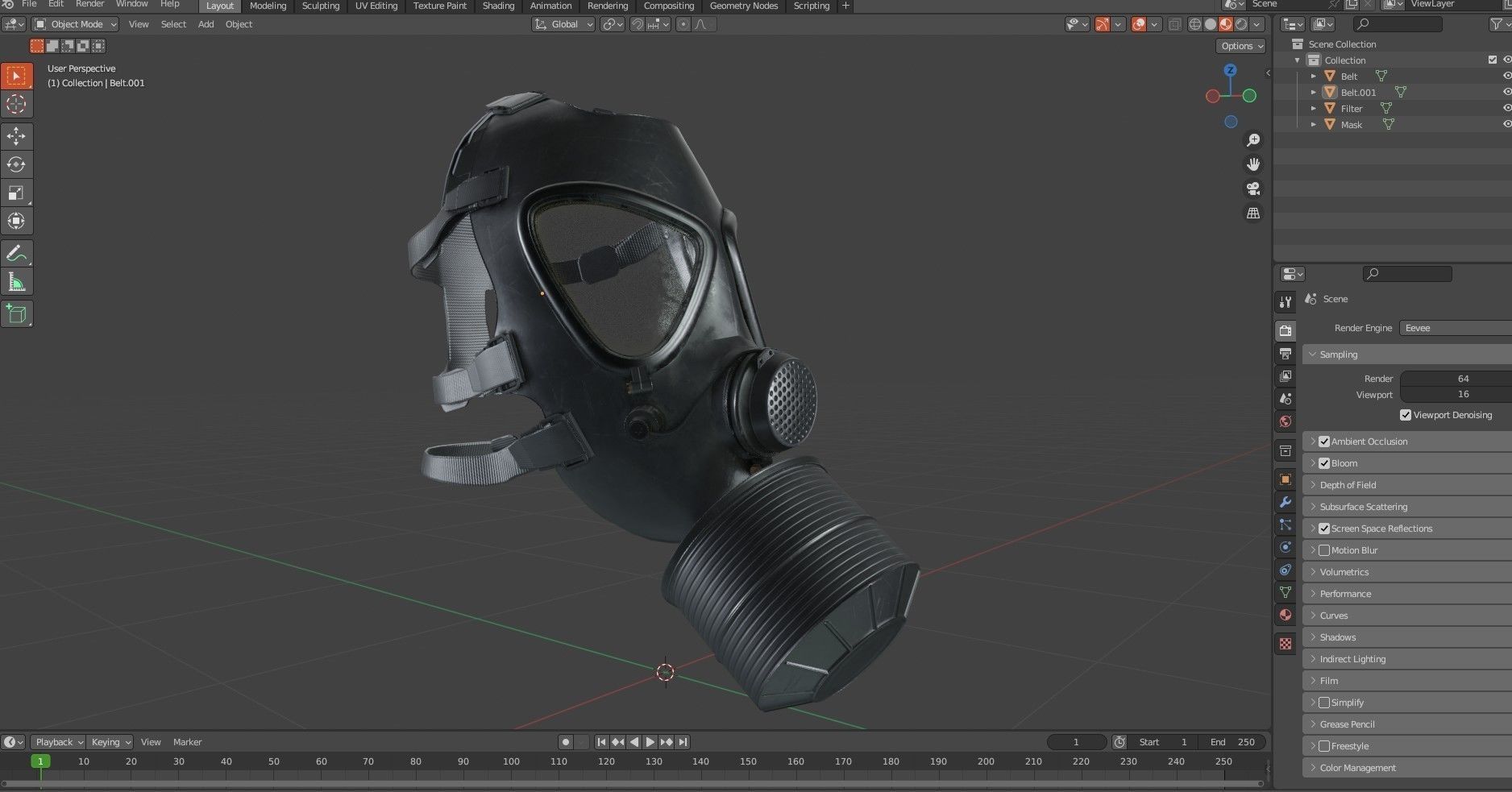Select the Transform tool
Viewport: 1512px width, 792px height.
16,221
